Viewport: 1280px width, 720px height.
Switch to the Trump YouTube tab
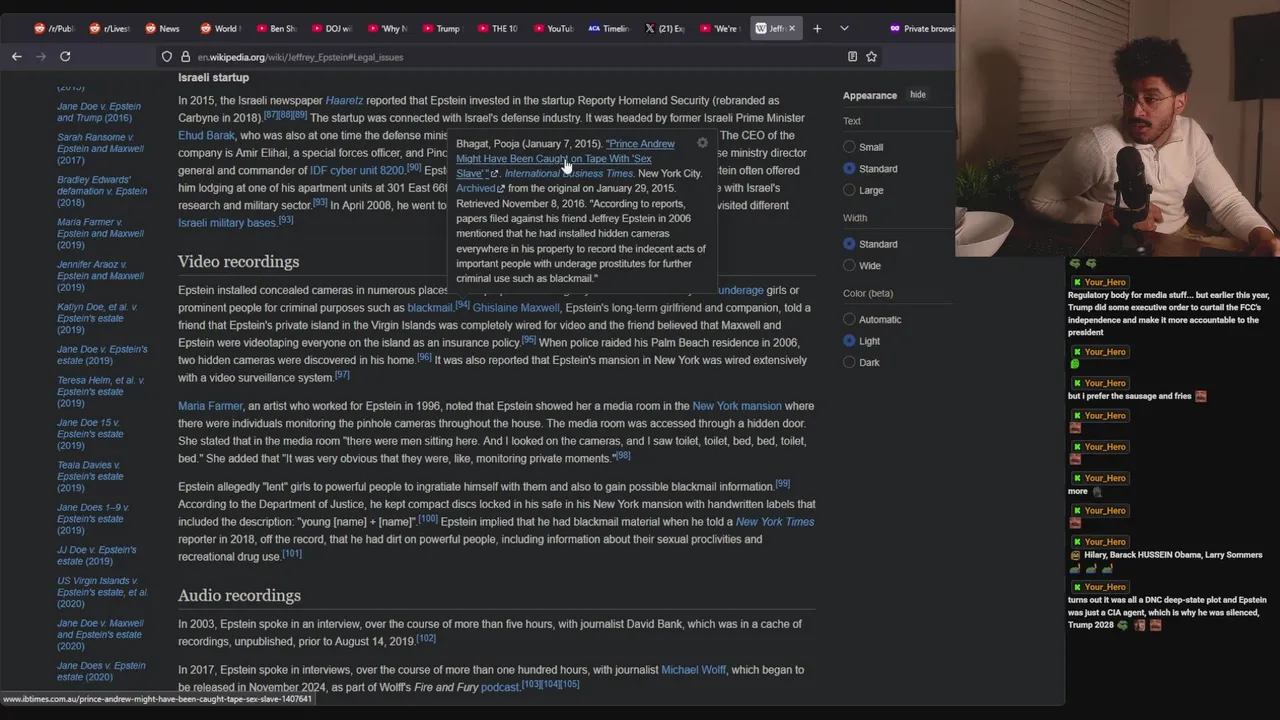tap(441, 28)
